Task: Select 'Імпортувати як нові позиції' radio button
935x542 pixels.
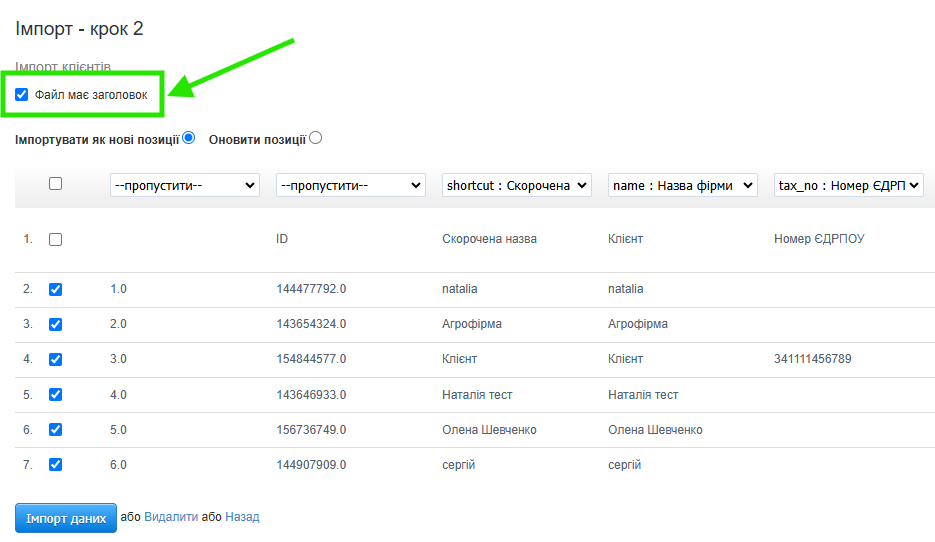Action: [189, 138]
